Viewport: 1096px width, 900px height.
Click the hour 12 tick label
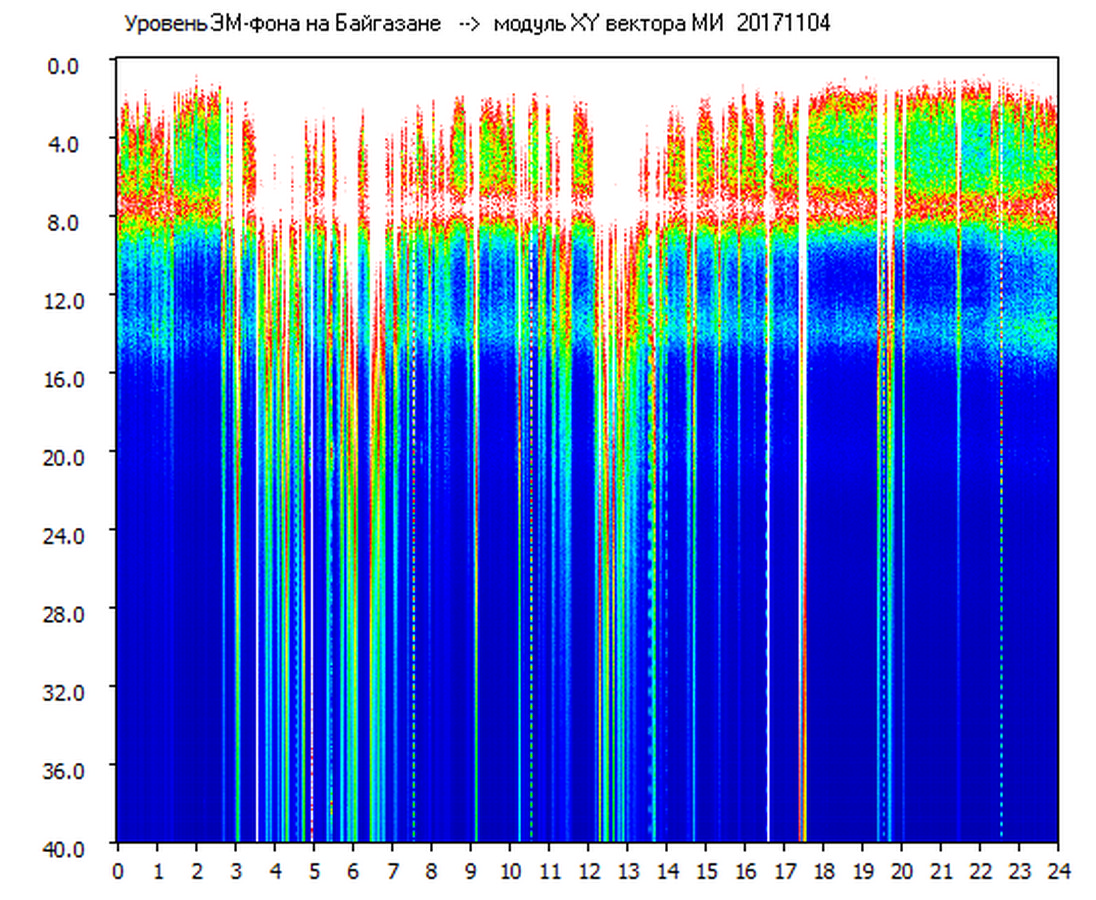point(588,871)
